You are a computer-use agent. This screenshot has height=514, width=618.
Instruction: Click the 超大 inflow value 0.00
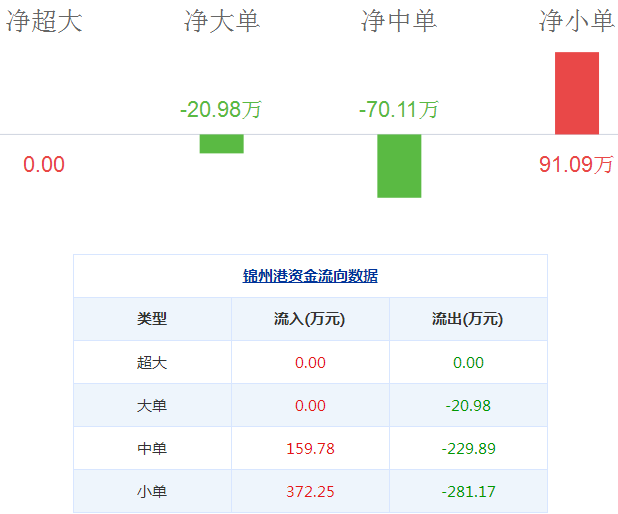[311, 363]
